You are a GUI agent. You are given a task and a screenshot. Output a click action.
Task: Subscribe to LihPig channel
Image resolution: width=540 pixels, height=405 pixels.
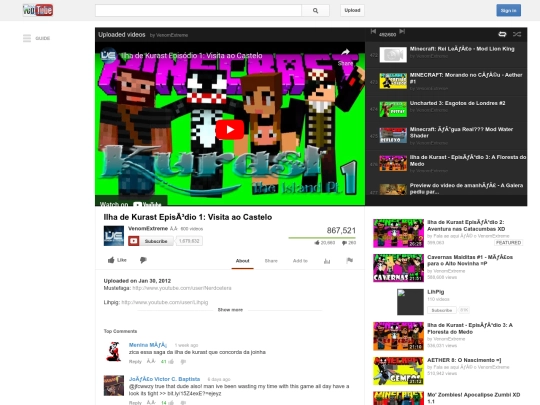tap(442, 310)
